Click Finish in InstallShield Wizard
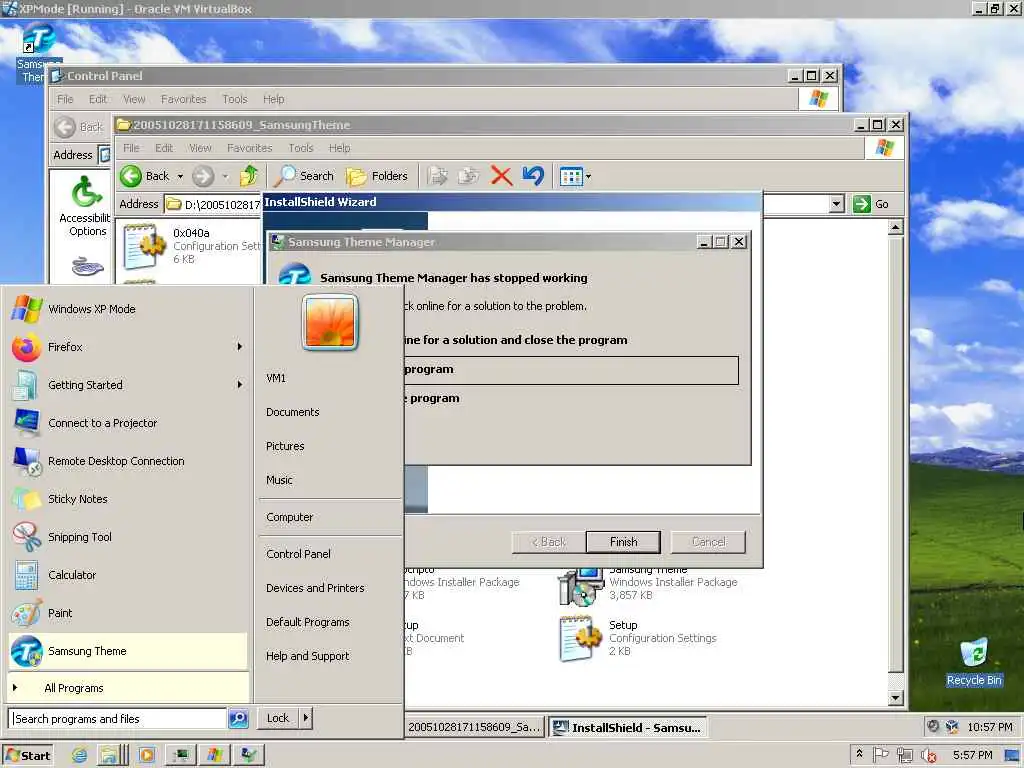The image size is (1024, 768). tap(623, 542)
